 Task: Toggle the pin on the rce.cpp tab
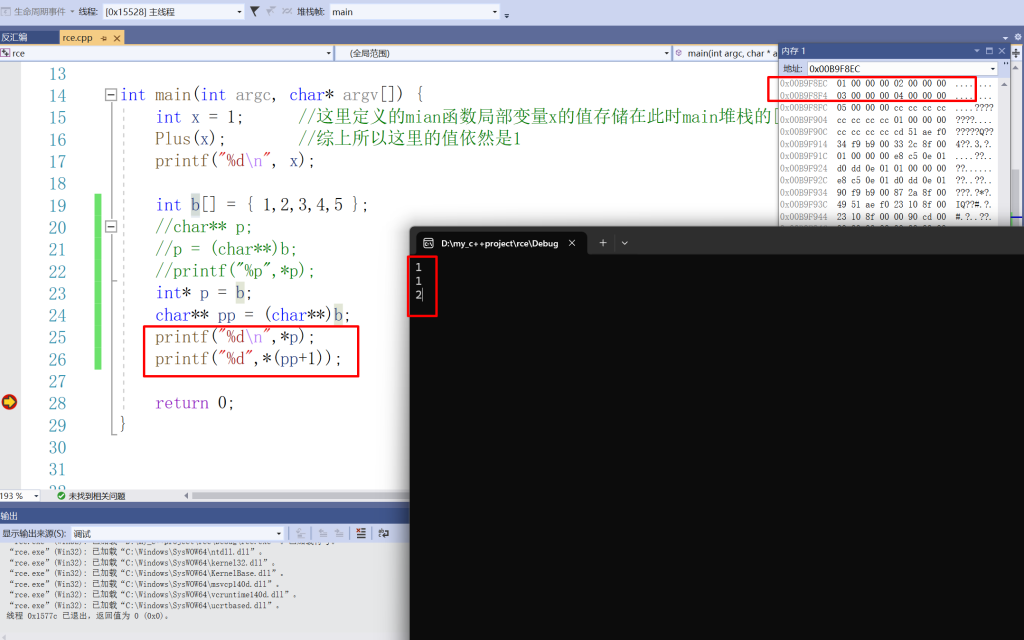point(104,37)
